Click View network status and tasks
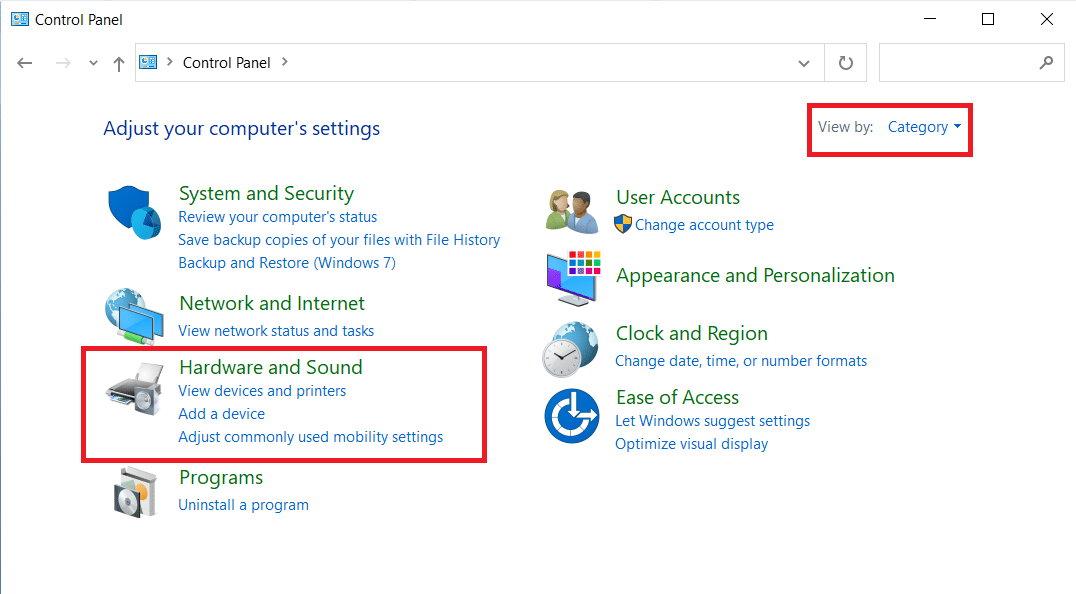This screenshot has height=594, width=1076. (276, 330)
